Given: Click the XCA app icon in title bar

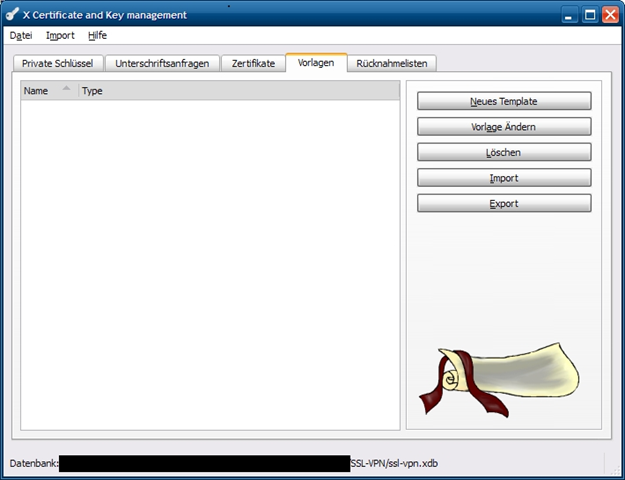Looking at the screenshot, I should (12, 15).
